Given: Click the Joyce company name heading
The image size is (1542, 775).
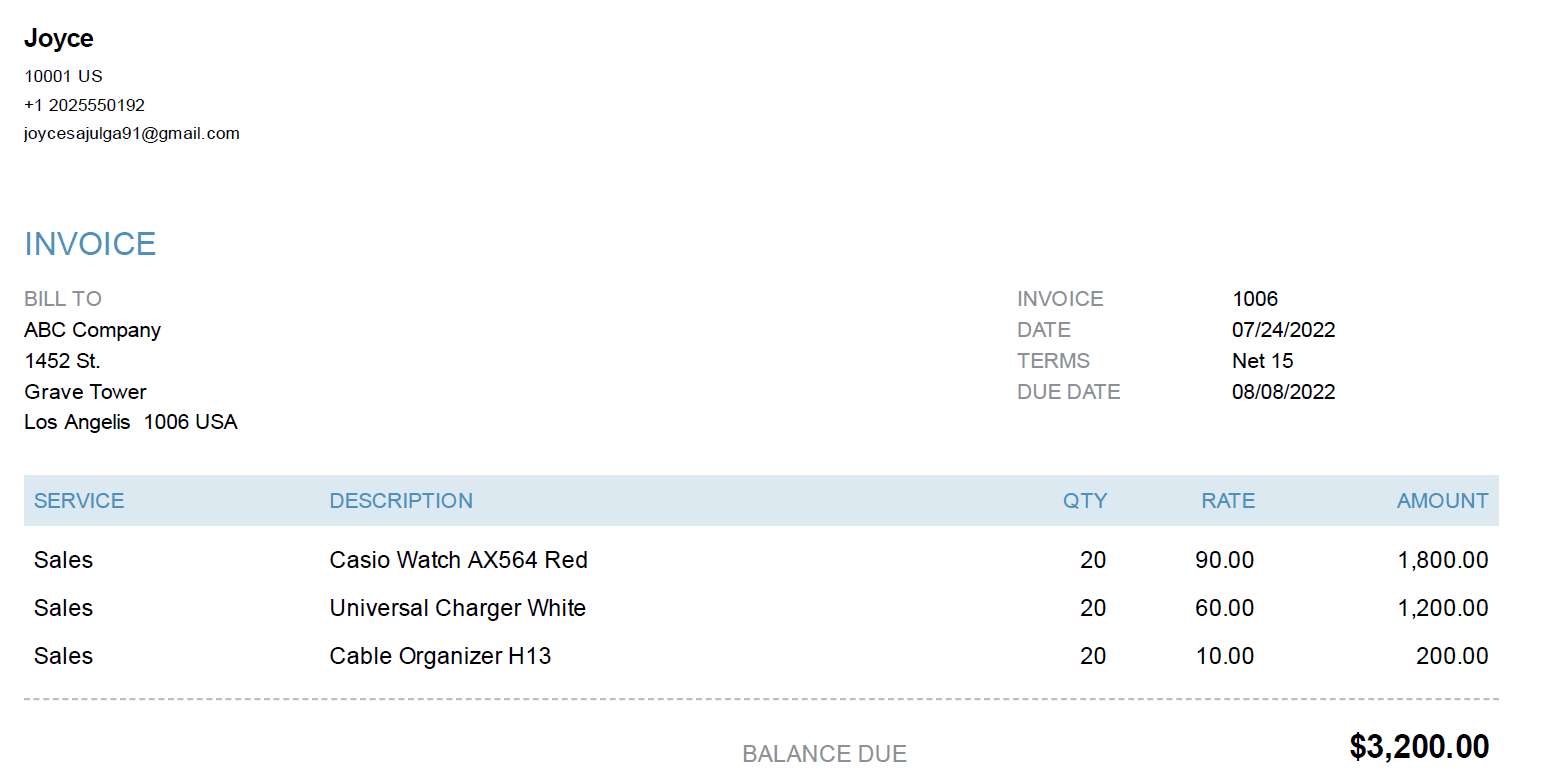Looking at the screenshot, I should point(59,39).
